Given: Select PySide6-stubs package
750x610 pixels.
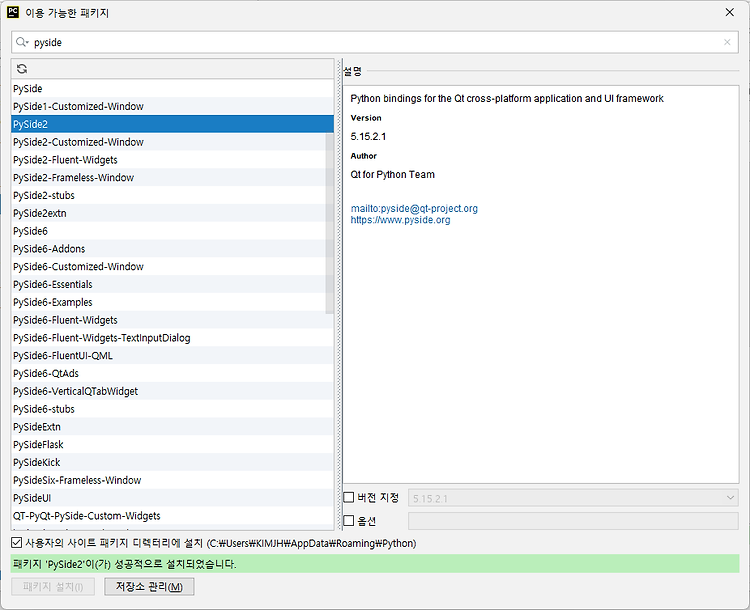Looking at the screenshot, I should (x=172, y=409).
